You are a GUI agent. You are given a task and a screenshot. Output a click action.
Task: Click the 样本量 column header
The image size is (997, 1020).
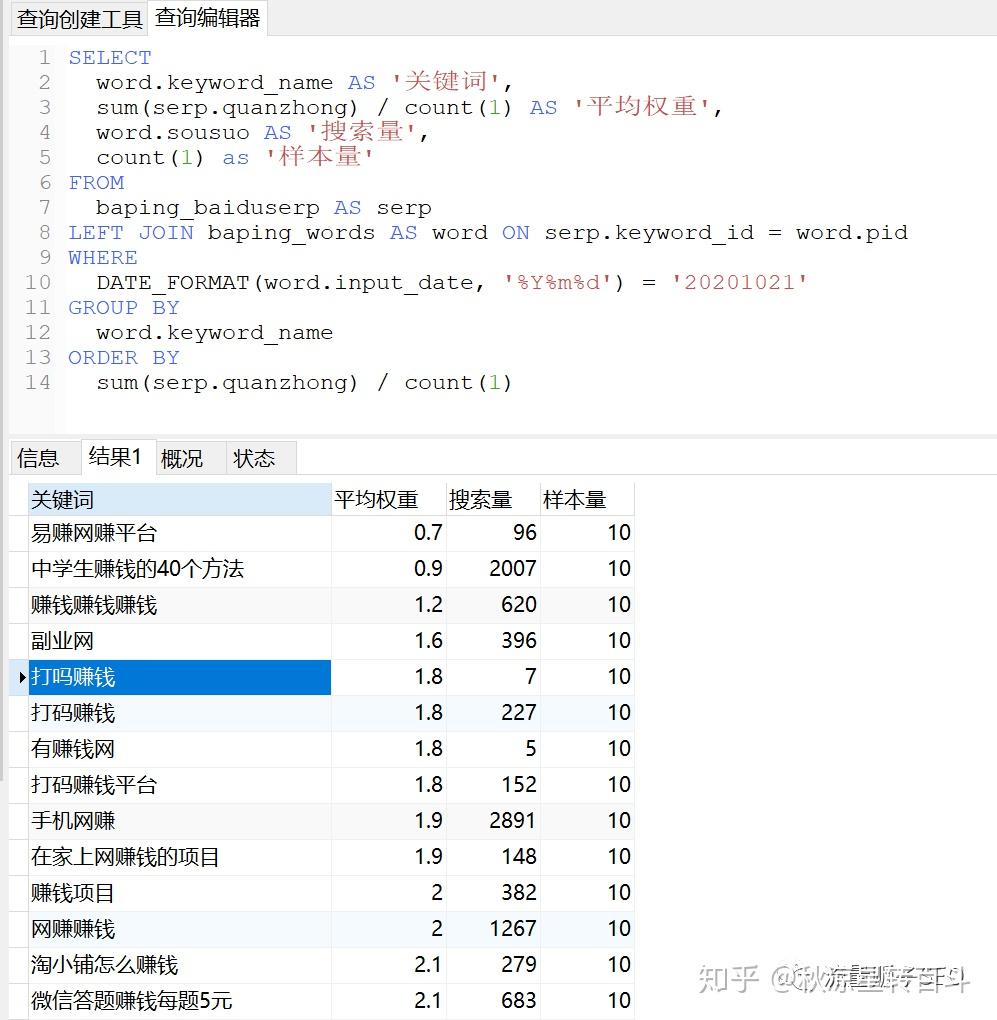(587, 500)
